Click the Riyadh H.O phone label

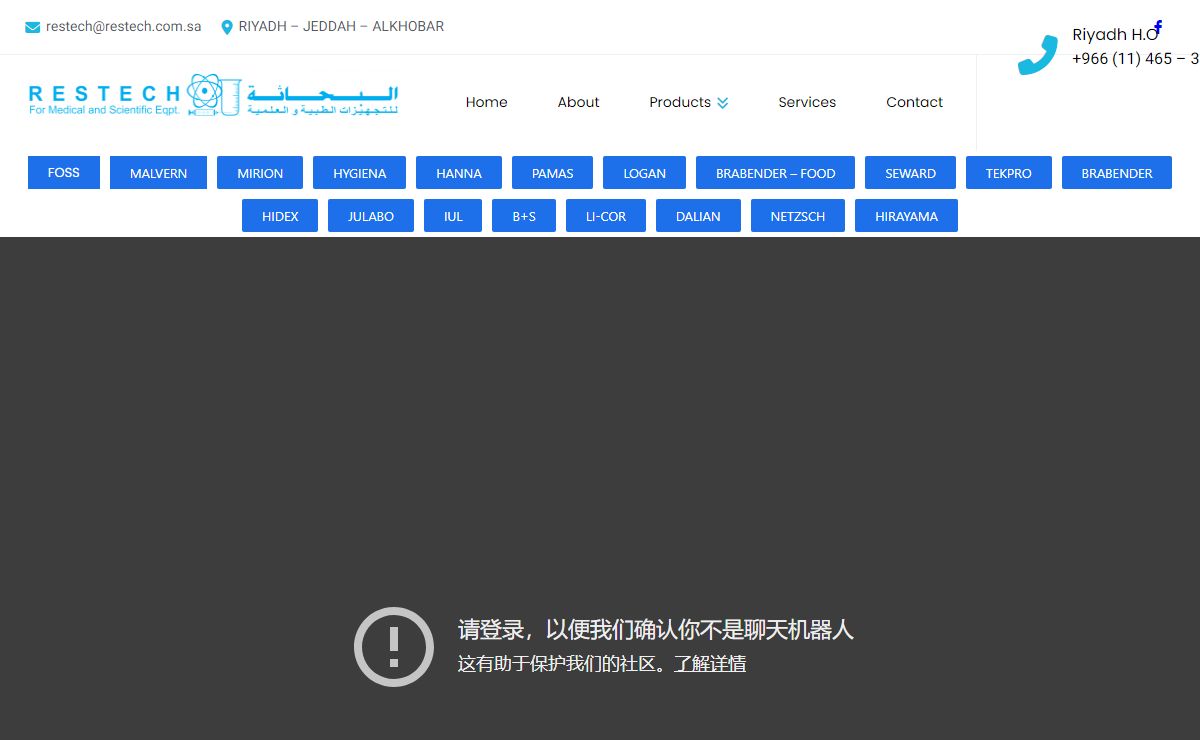pyautogui.click(x=1114, y=35)
